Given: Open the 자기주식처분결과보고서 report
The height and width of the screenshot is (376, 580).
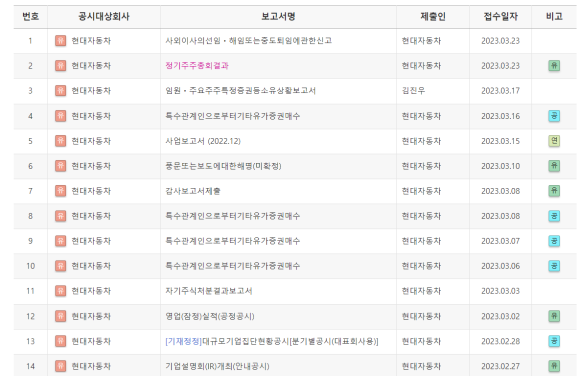Looking at the screenshot, I should pos(209,291).
